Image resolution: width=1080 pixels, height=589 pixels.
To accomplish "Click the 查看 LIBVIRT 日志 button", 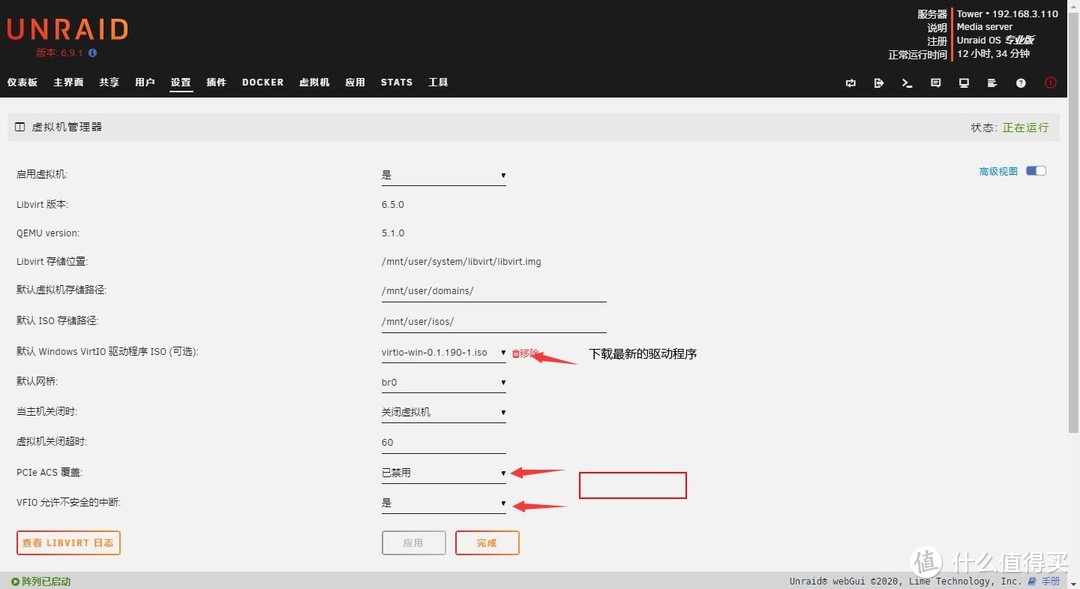I will pos(68,543).
